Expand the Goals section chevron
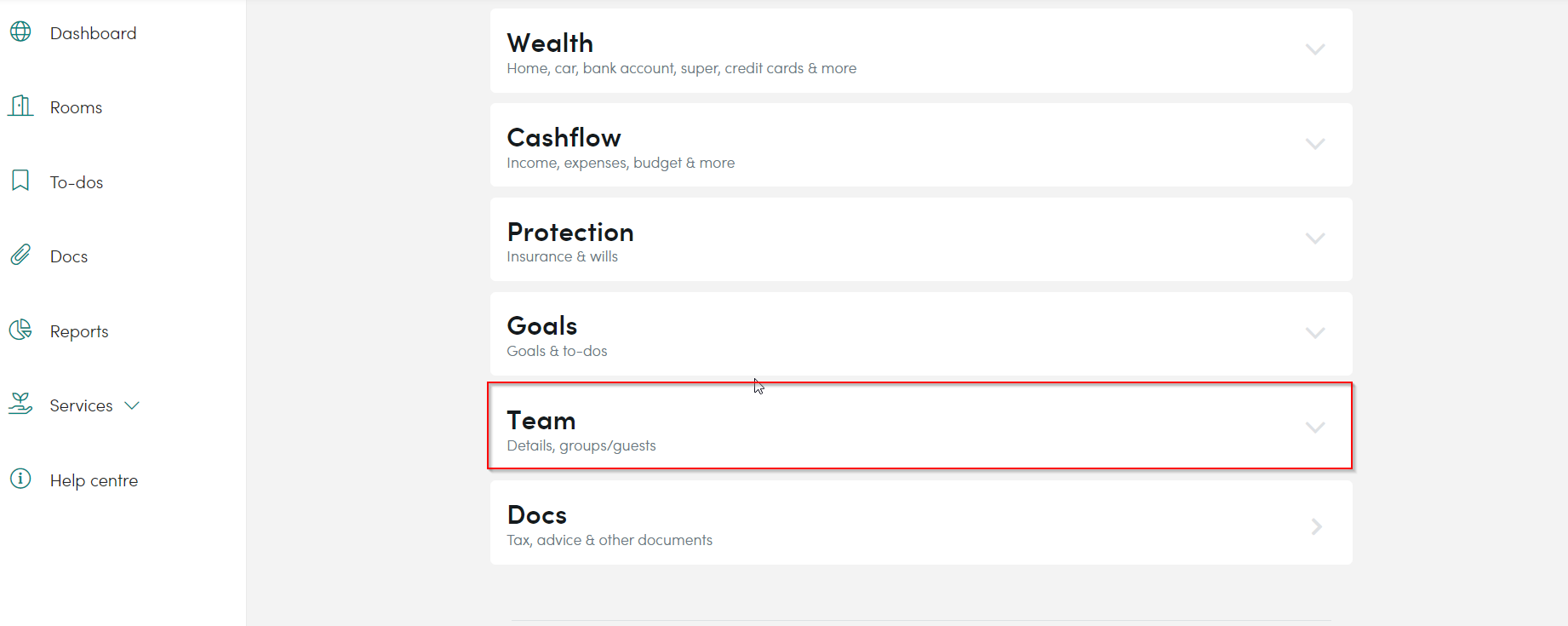 [x=1315, y=333]
